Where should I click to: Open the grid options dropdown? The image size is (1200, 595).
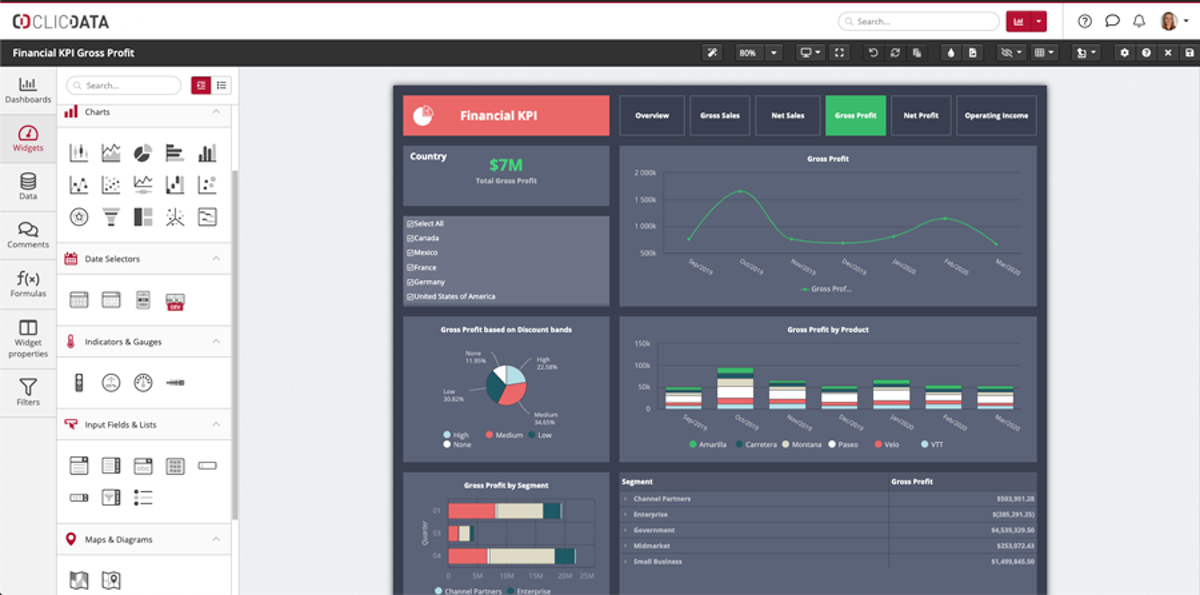coord(1045,53)
